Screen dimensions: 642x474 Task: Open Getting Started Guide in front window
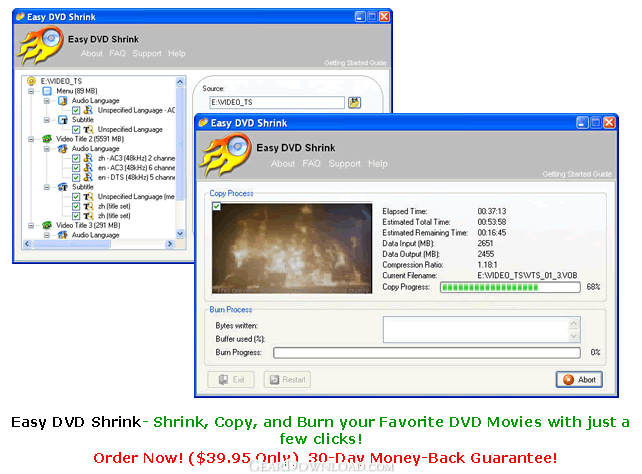click(577, 174)
